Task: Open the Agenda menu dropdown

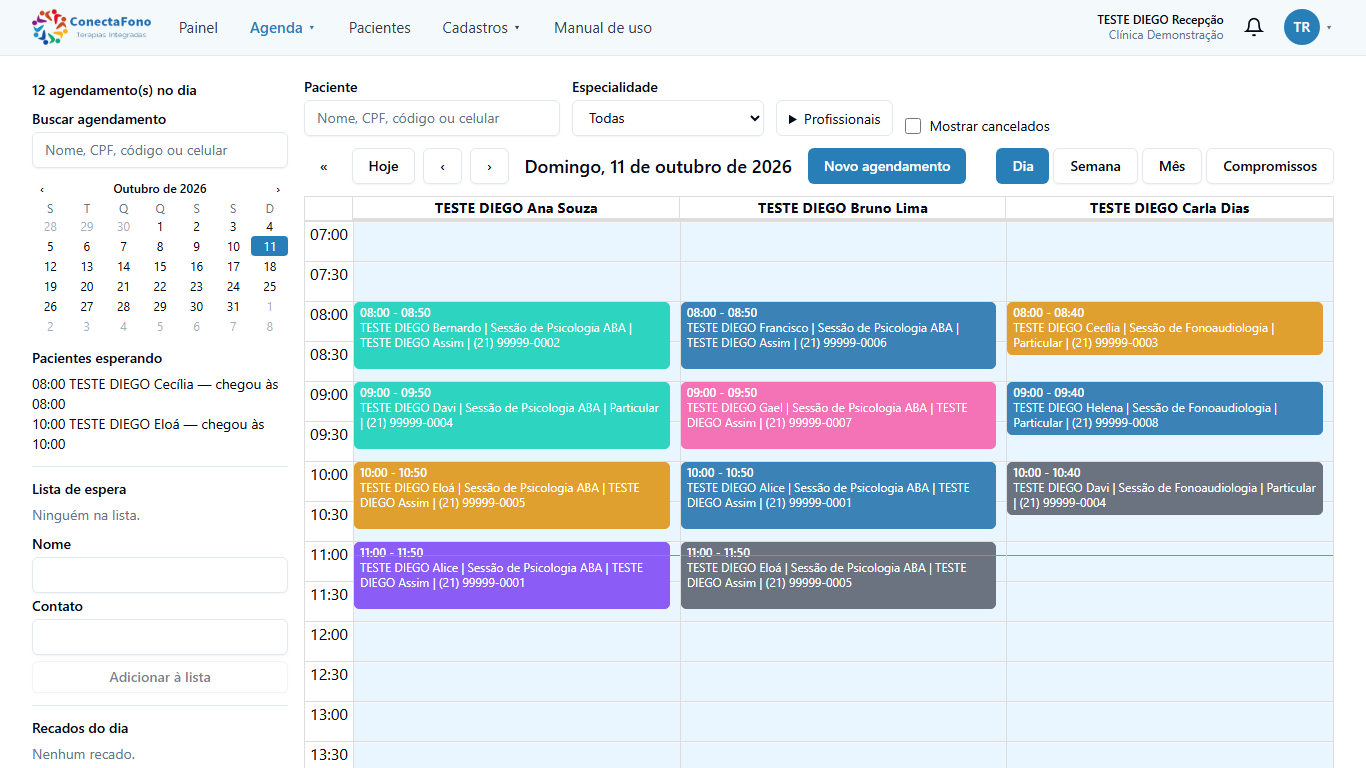Action: click(x=282, y=28)
